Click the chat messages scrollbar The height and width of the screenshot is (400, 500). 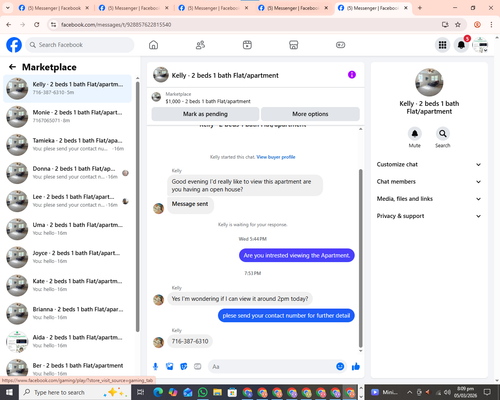pos(360,258)
